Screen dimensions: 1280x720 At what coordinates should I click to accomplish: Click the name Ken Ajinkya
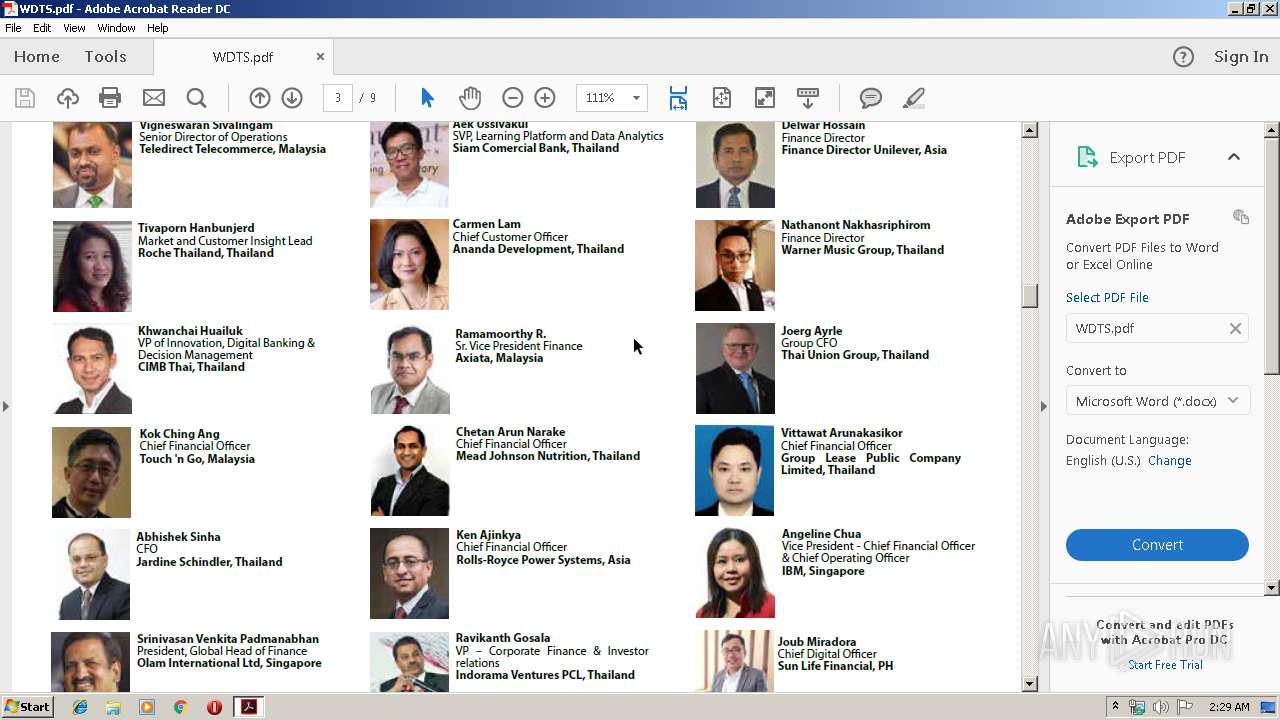click(x=488, y=535)
